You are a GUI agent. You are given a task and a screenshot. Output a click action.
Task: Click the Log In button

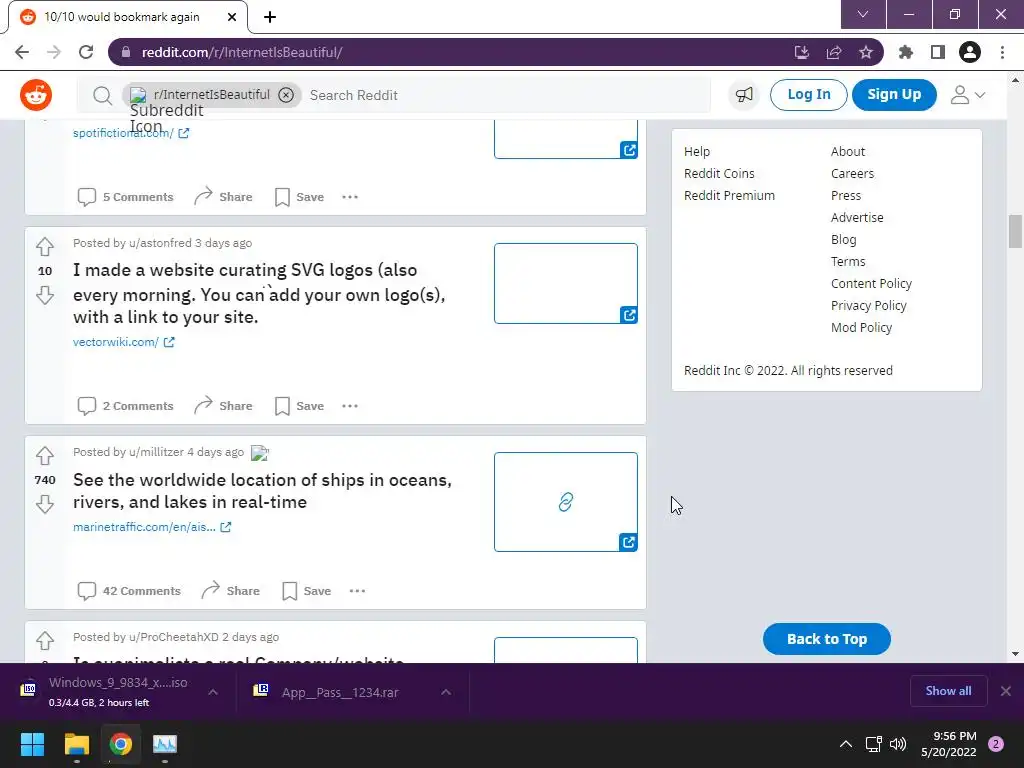tap(808, 95)
